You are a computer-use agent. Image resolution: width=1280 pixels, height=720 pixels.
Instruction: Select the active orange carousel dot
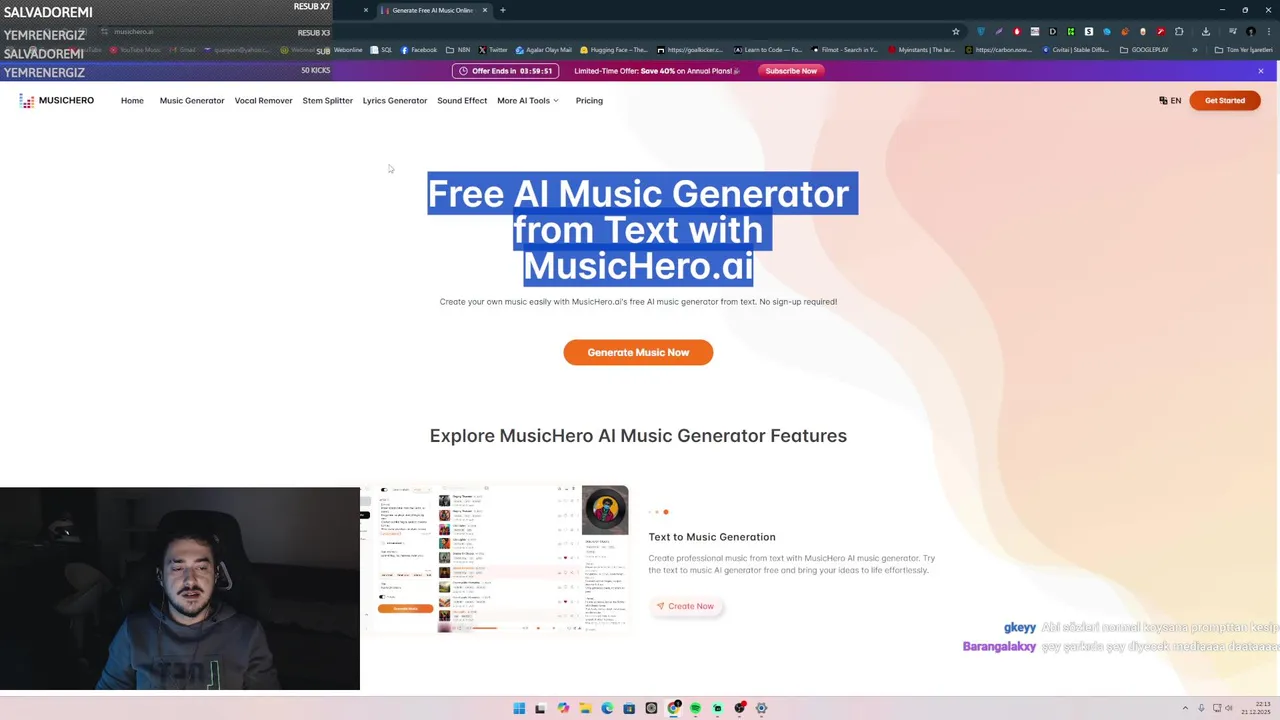pos(666,512)
